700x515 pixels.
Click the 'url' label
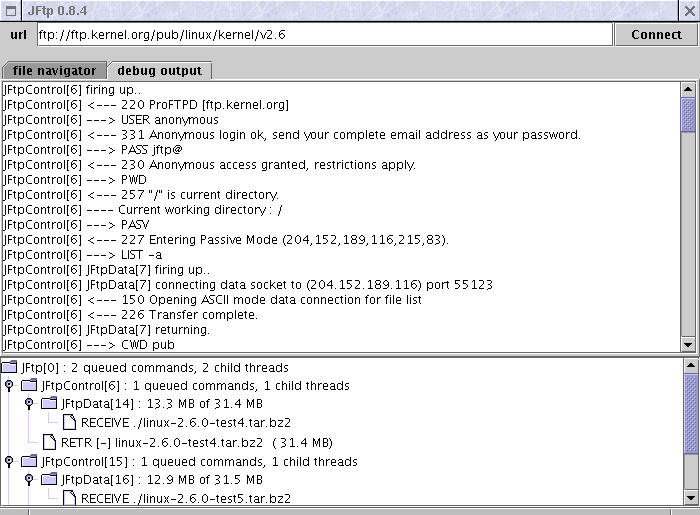point(18,35)
